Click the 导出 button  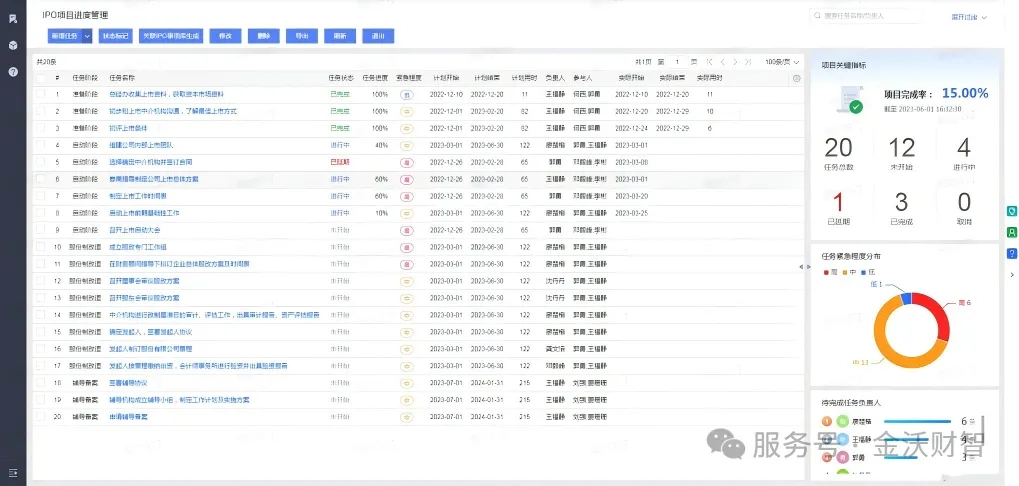coord(302,36)
